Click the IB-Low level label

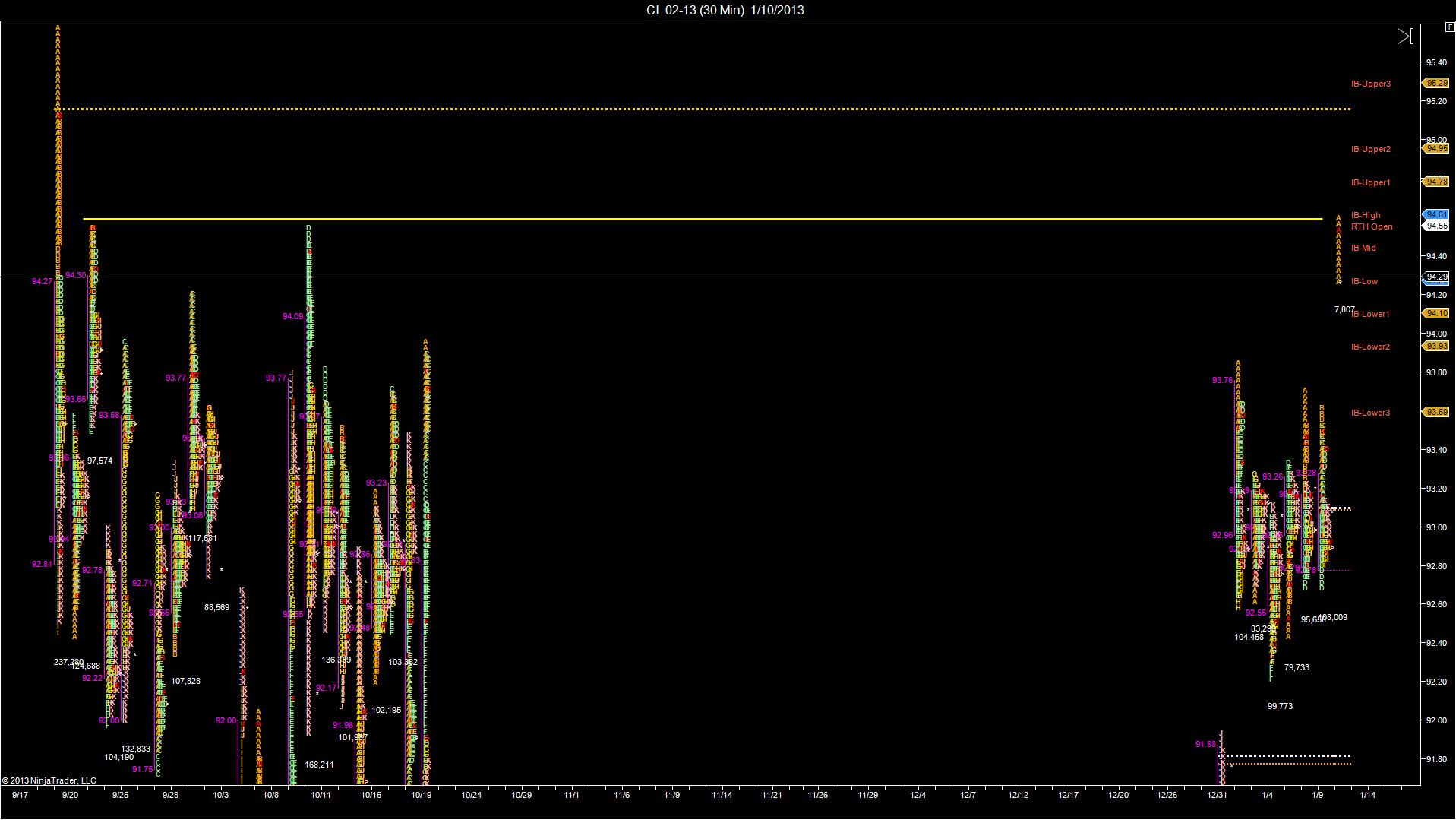1364,281
